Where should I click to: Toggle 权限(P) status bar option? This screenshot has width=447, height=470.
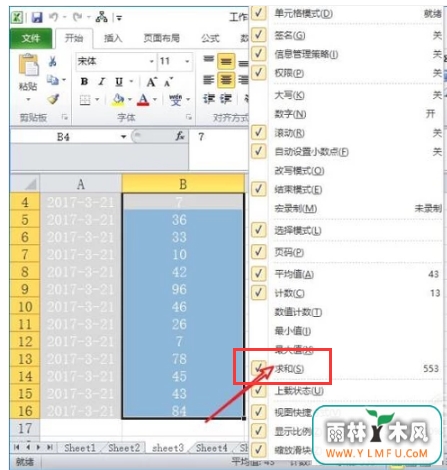click(347, 73)
